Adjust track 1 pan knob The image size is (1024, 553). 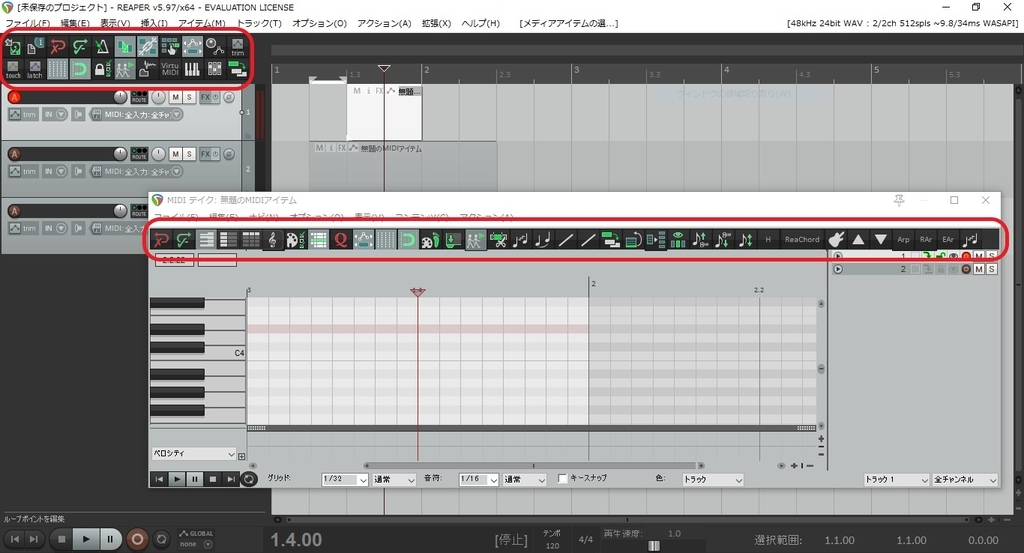[x=159, y=97]
